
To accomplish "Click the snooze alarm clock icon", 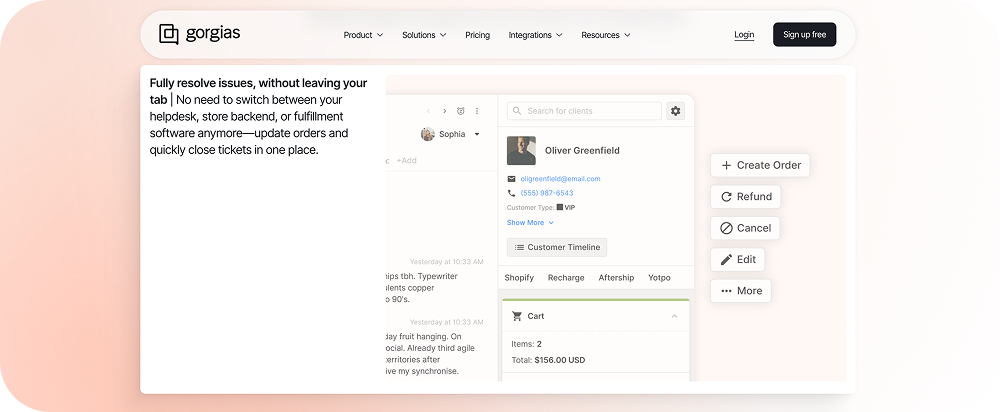I will point(460,111).
